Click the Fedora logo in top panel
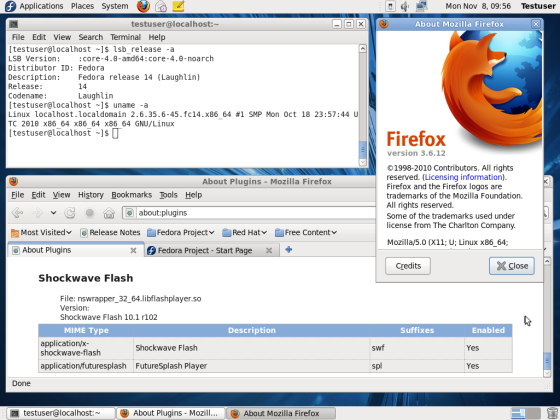Viewport: 560px width, 420px height. tap(10, 6)
